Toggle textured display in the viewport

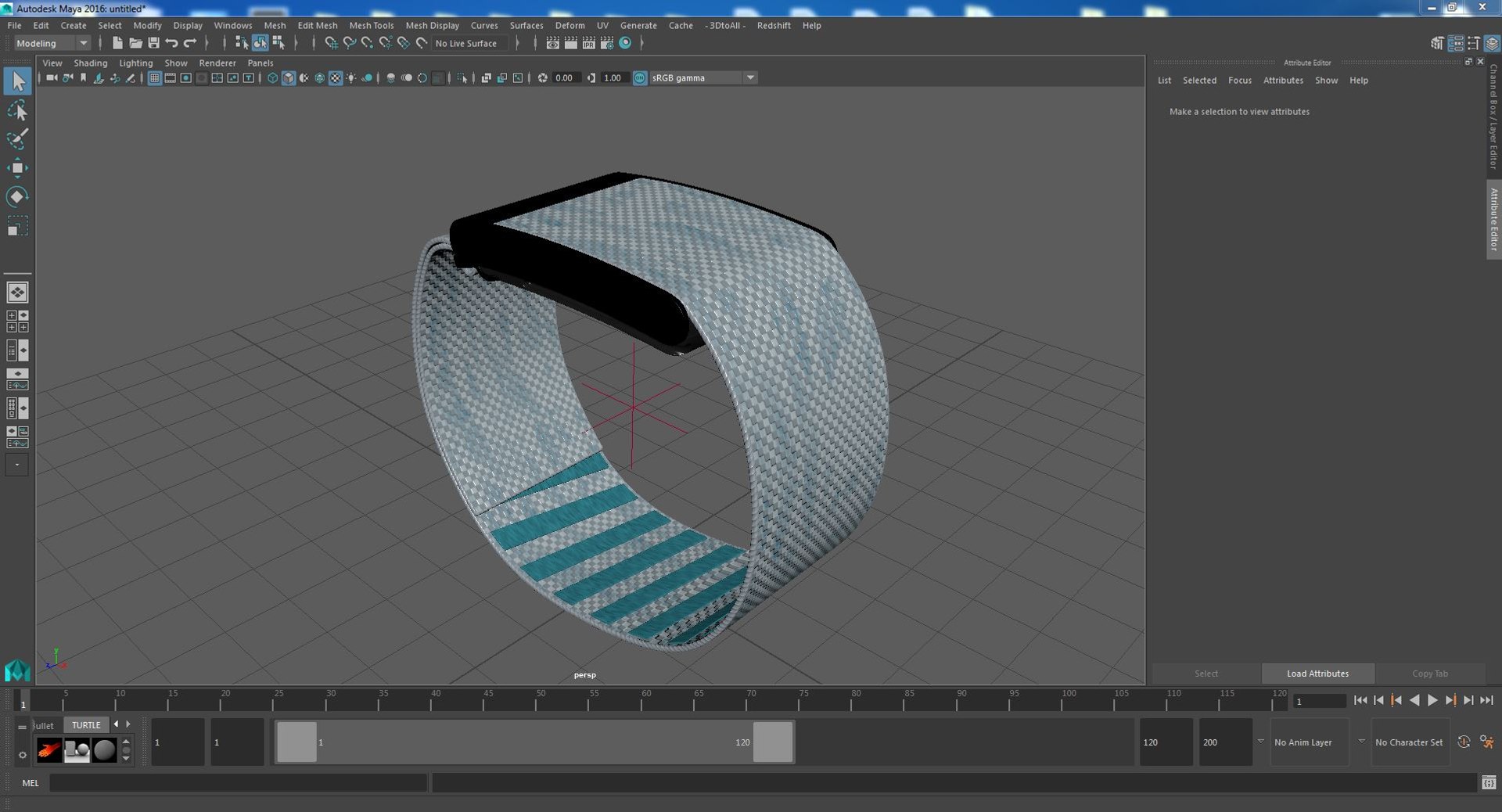pyautogui.click(x=336, y=78)
